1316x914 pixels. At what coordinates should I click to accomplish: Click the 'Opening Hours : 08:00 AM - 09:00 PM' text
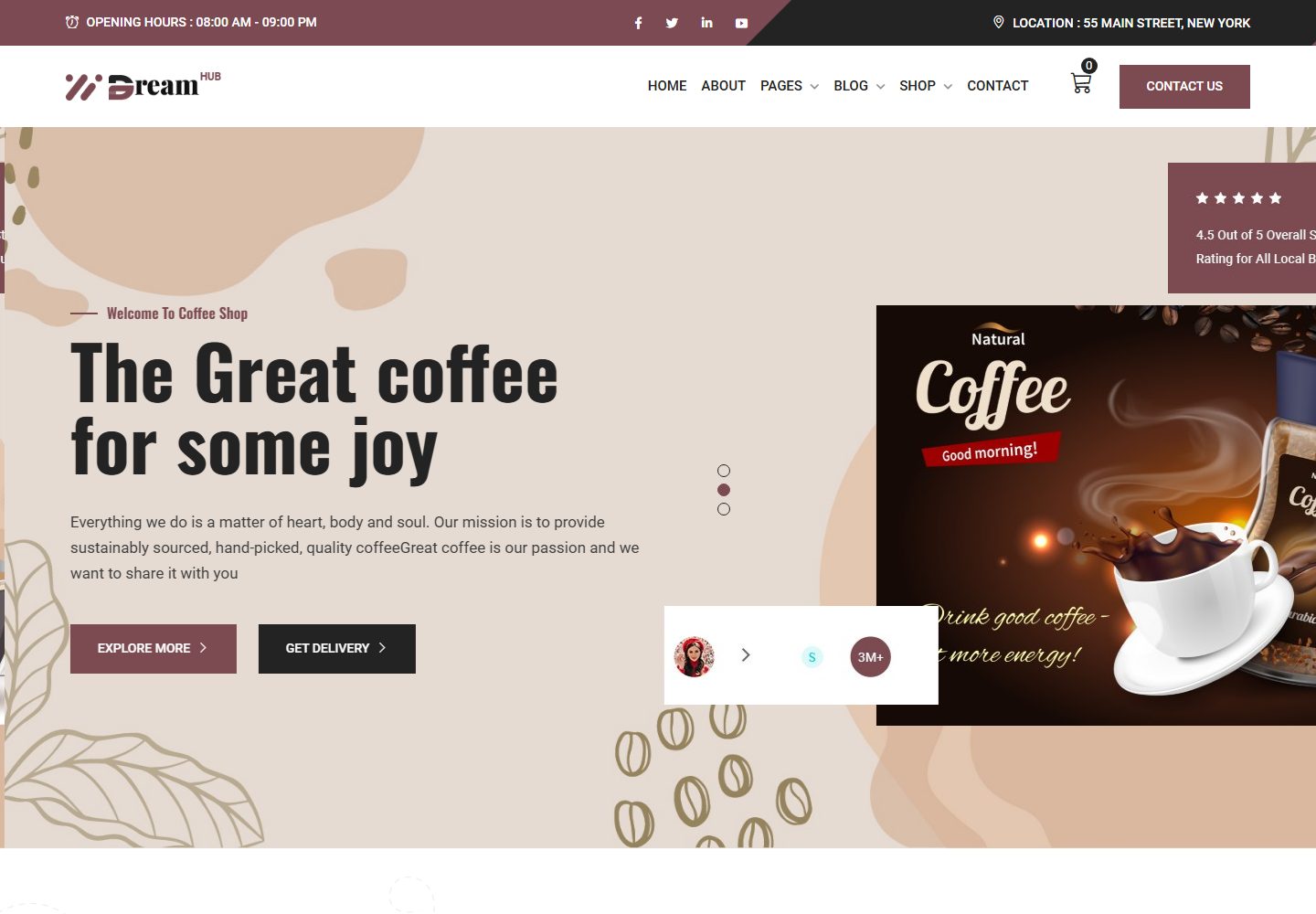coord(201,22)
